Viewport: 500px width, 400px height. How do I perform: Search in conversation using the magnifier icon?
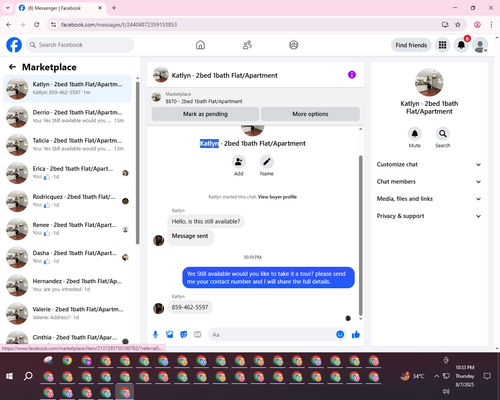(x=443, y=134)
